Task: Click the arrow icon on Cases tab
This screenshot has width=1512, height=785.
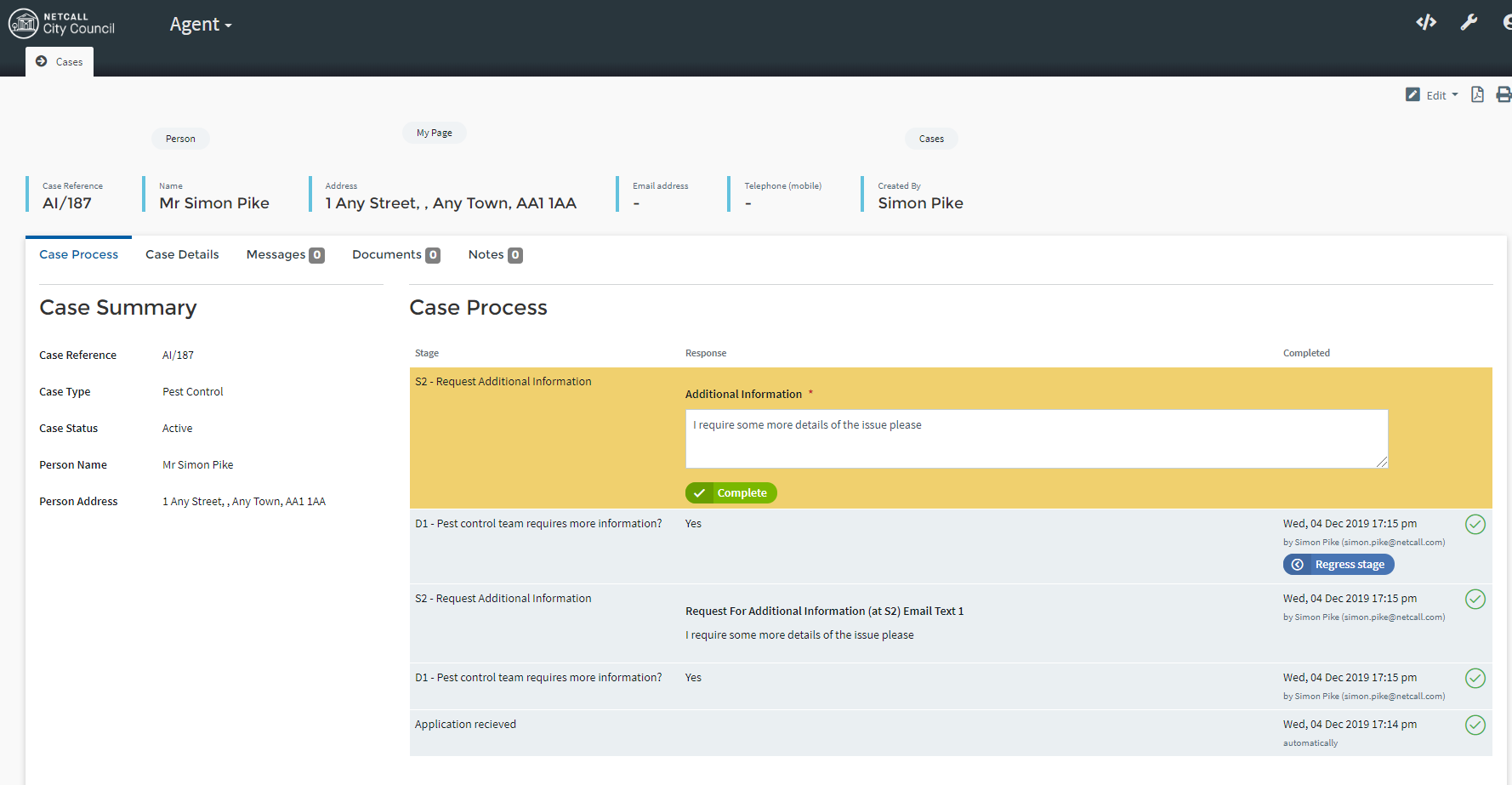Action: 42,61
